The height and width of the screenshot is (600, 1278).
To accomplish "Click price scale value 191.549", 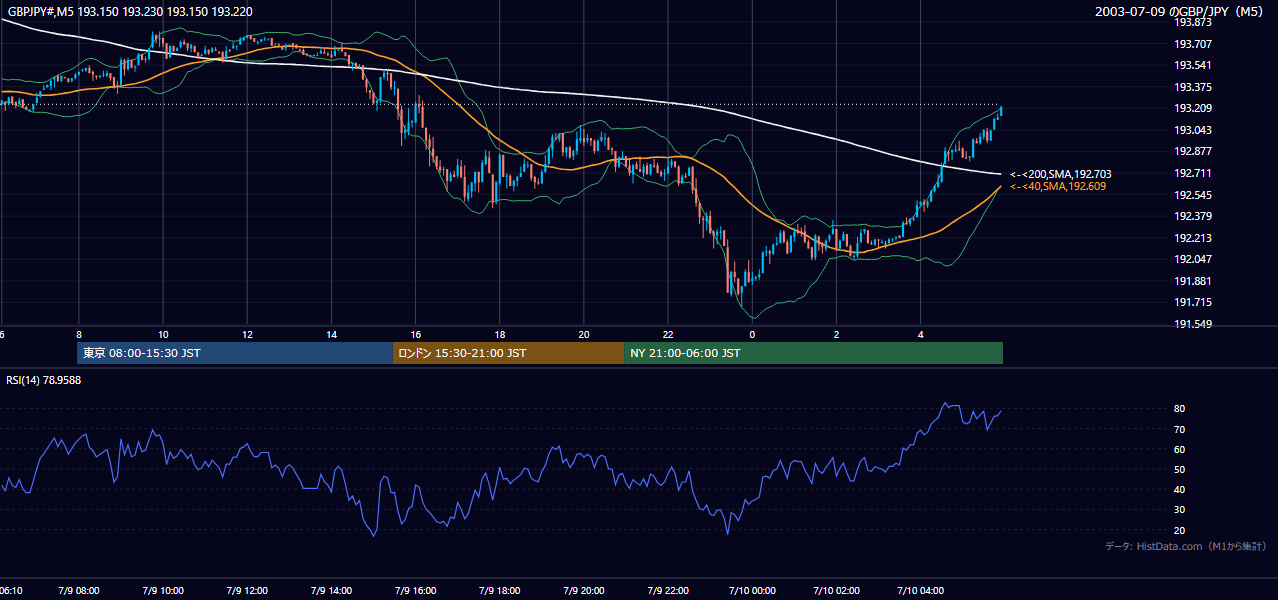I will [x=1194, y=325].
